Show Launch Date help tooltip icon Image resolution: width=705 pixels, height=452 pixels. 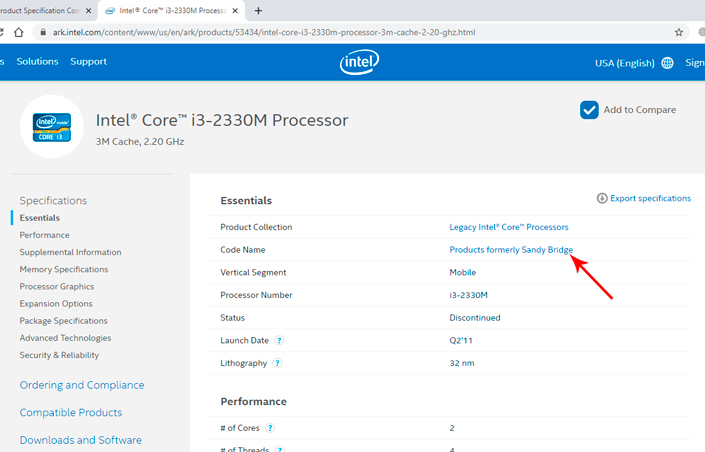(279, 340)
